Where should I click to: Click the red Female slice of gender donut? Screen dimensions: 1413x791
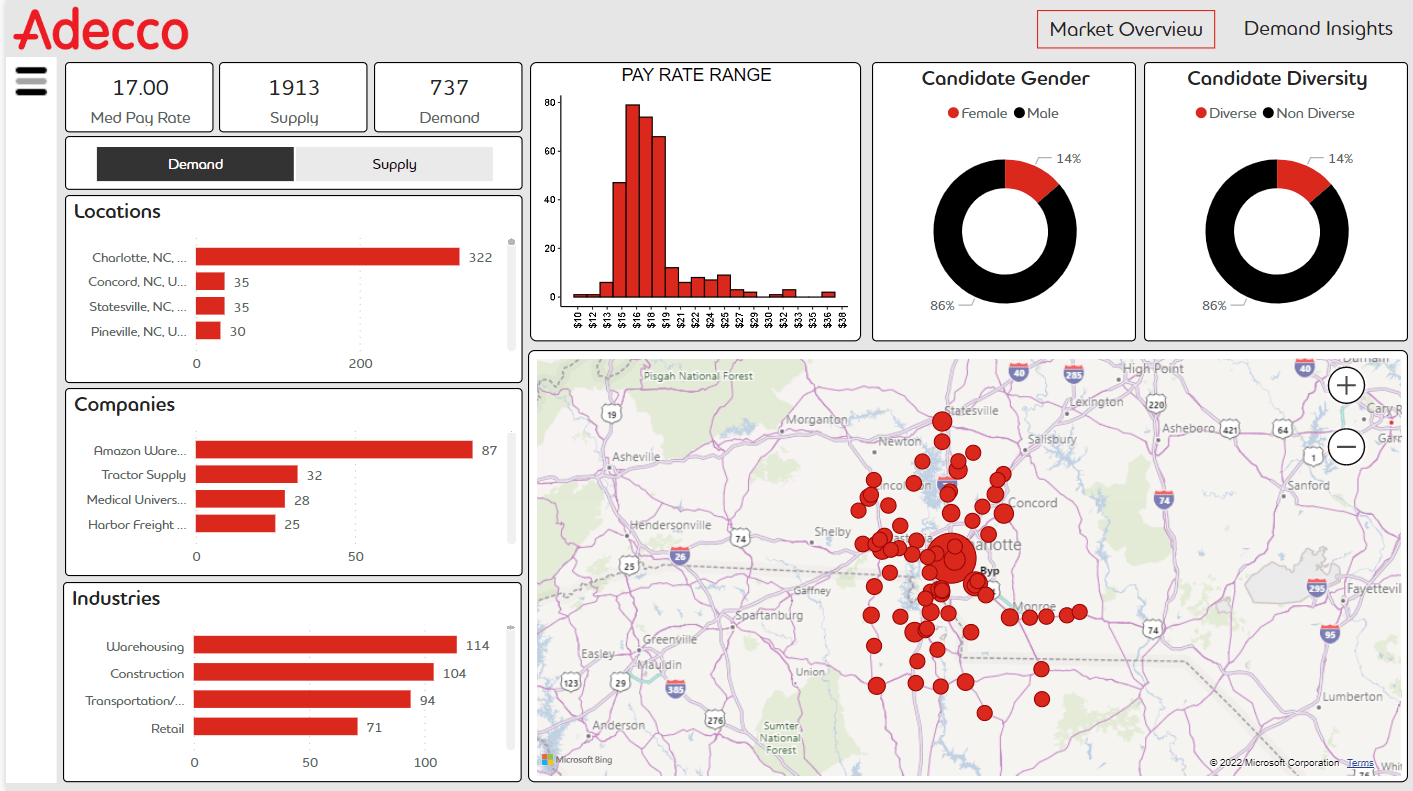tap(1030, 178)
